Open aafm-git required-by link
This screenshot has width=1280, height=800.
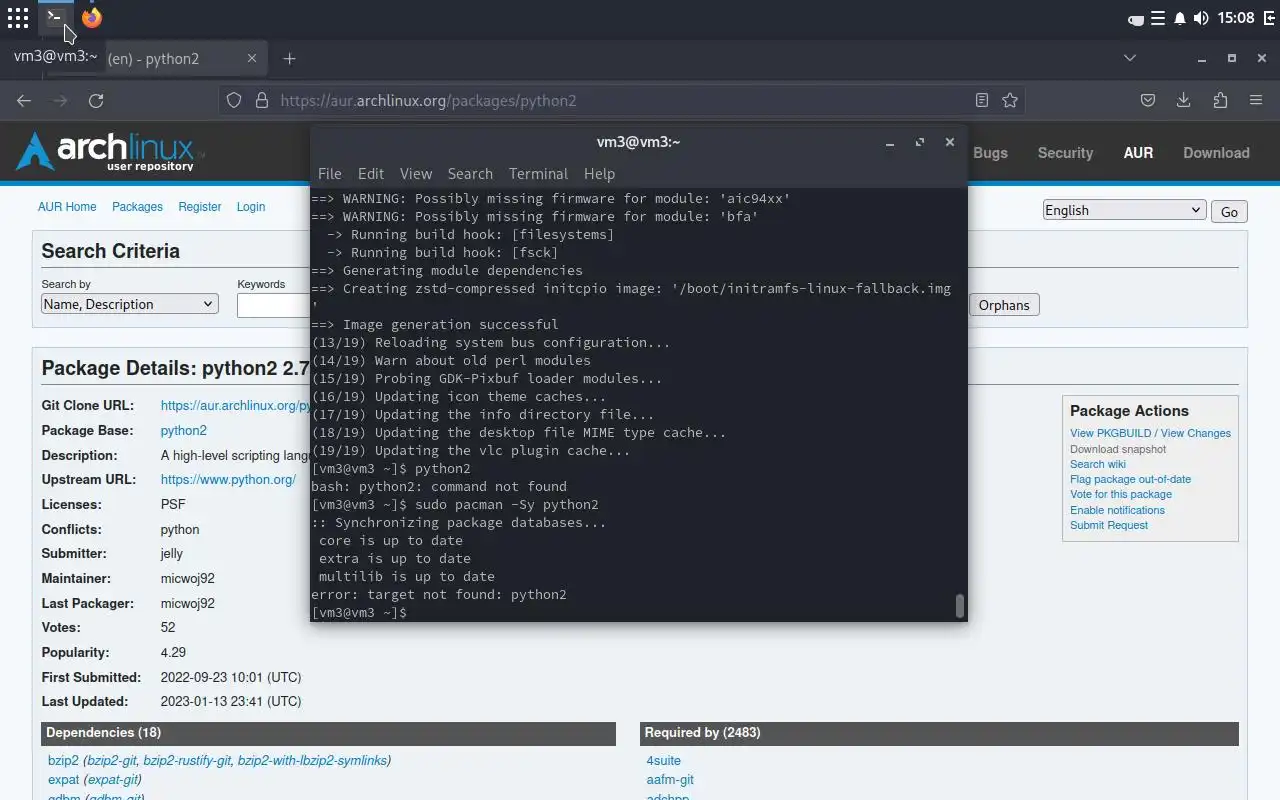pos(670,780)
